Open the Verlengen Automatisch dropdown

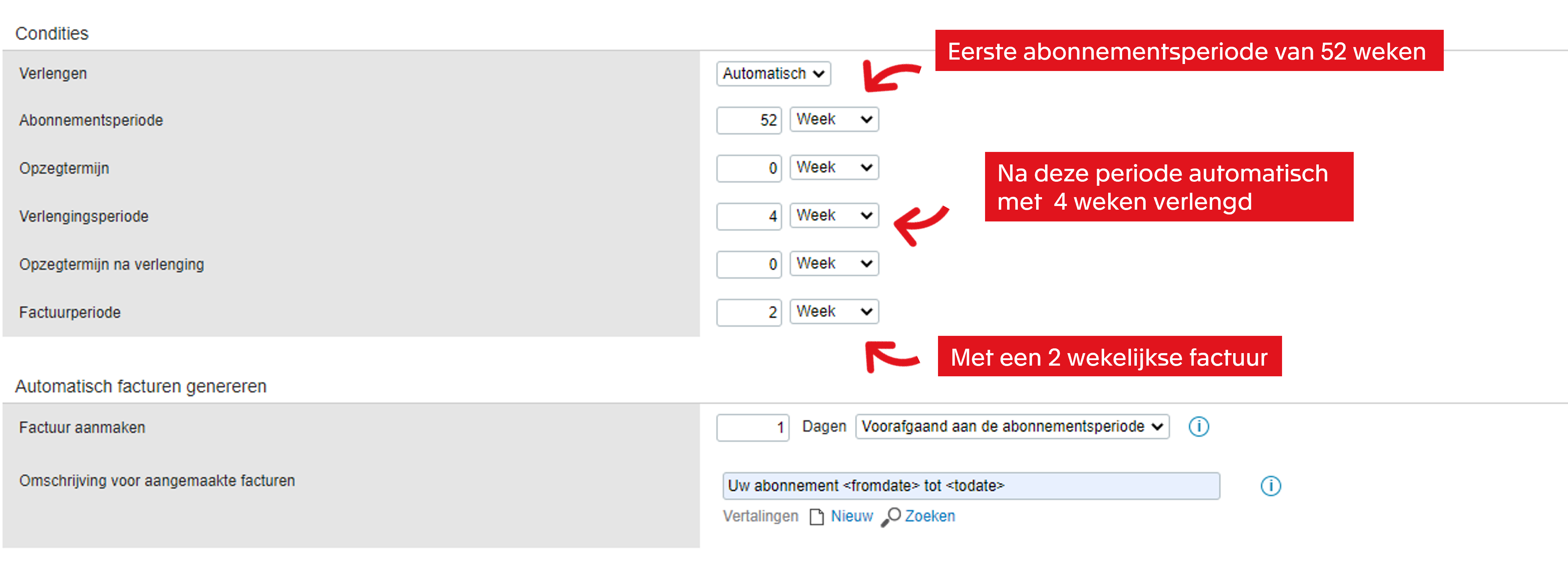pyautogui.click(x=773, y=74)
